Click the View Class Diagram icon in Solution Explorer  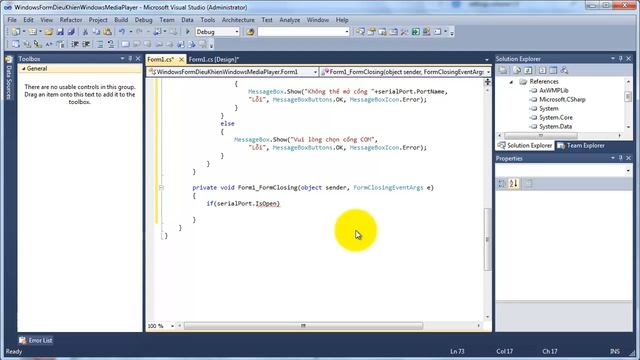point(564,70)
